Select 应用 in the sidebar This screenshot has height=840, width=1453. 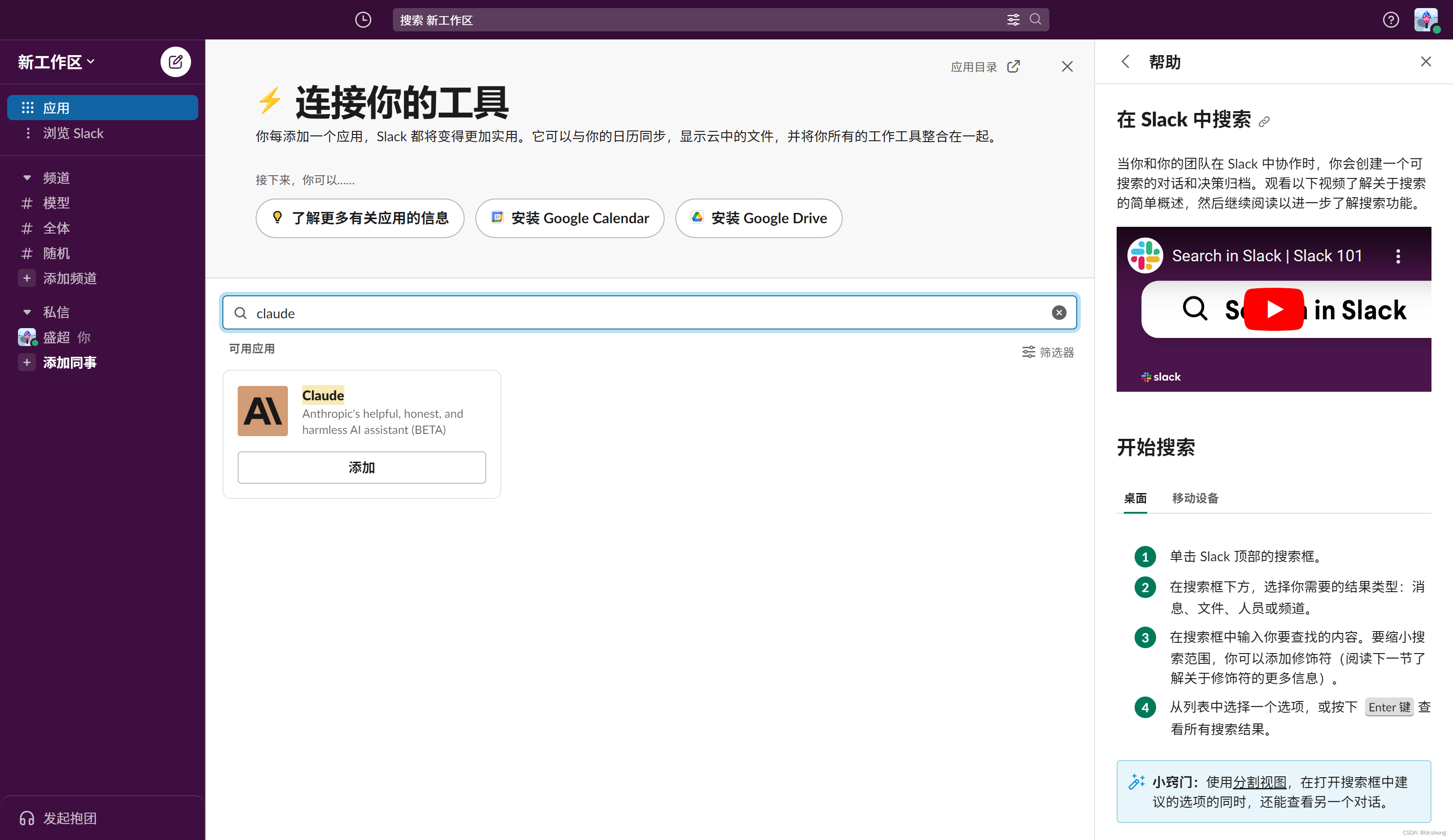(x=103, y=108)
